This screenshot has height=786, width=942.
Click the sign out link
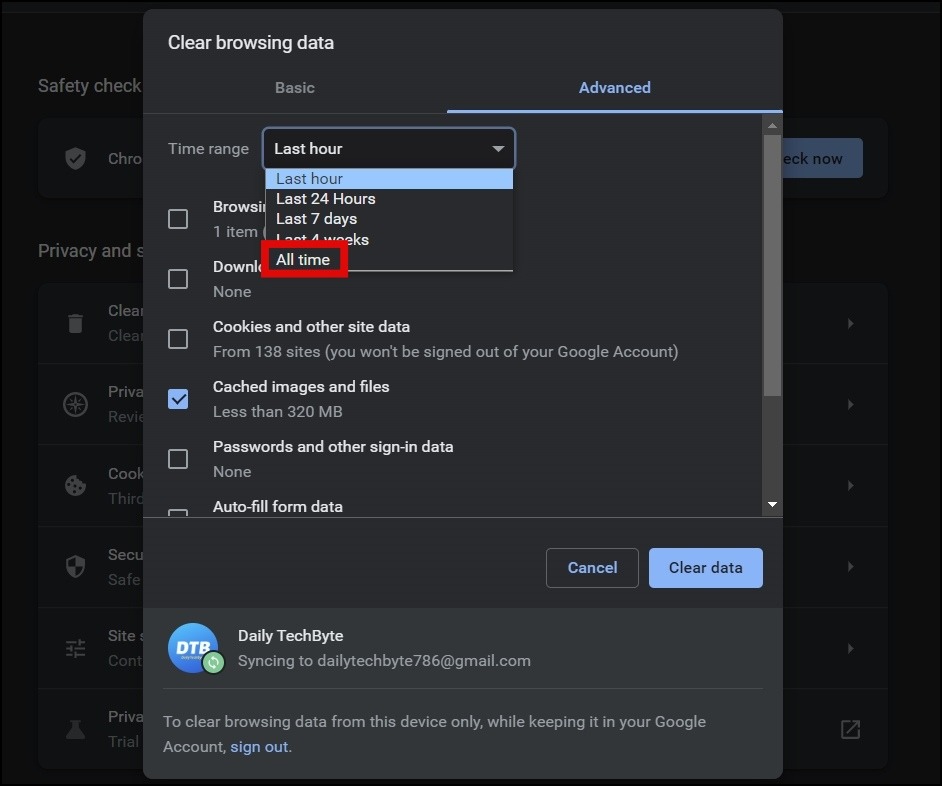pyautogui.click(x=258, y=746)
